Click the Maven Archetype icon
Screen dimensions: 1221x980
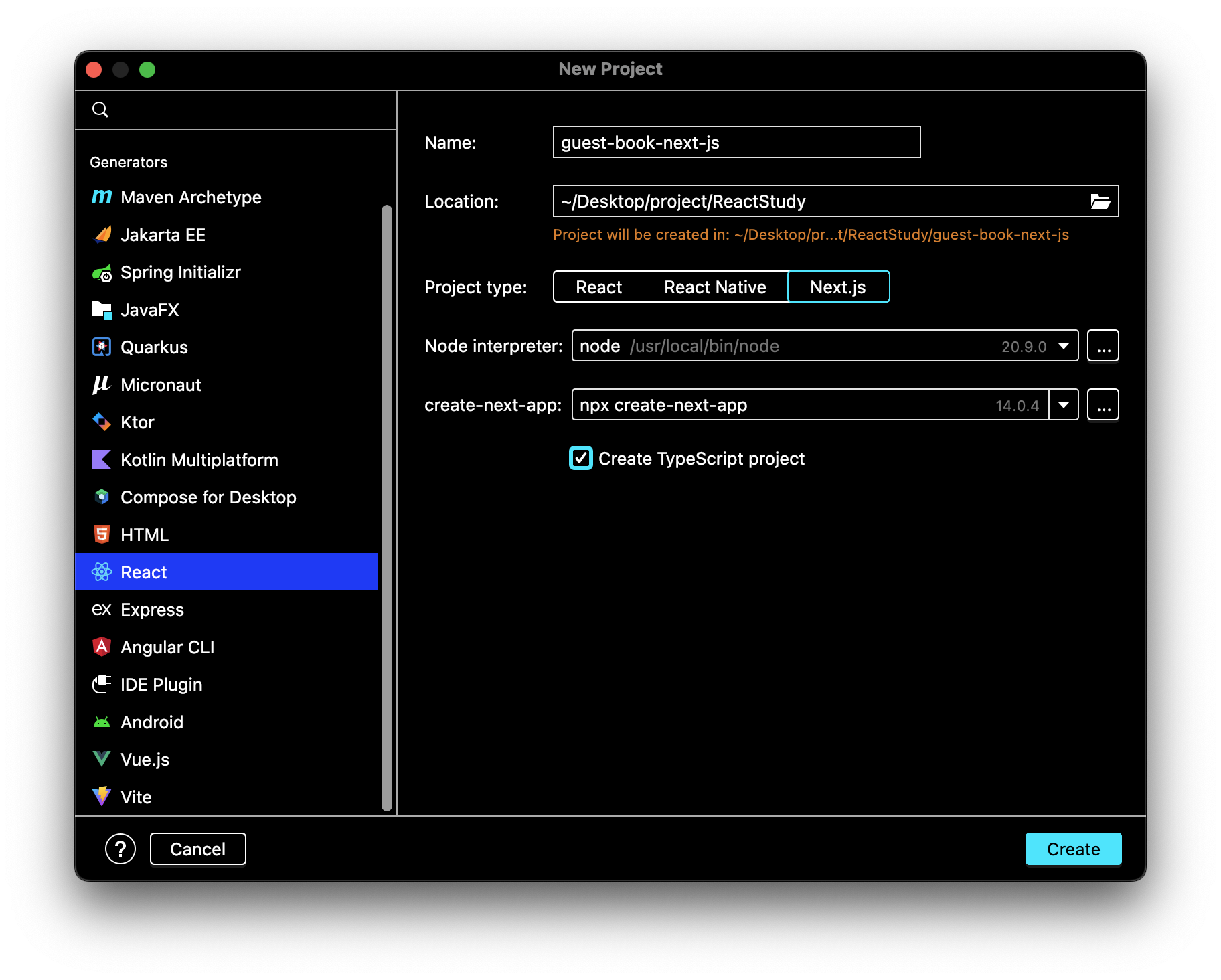pyautogui.click(x=102, y=197)
